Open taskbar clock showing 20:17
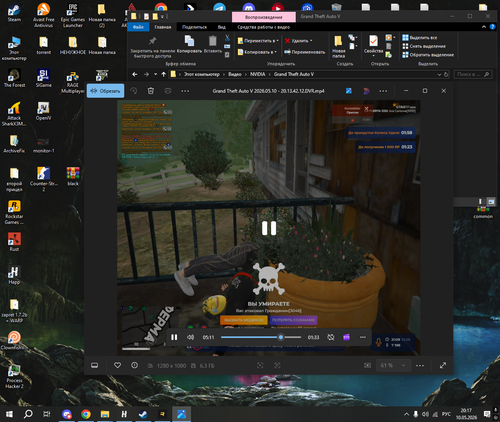Image resolution: width=500 pixels, height=422 pixels. point(466,414)
